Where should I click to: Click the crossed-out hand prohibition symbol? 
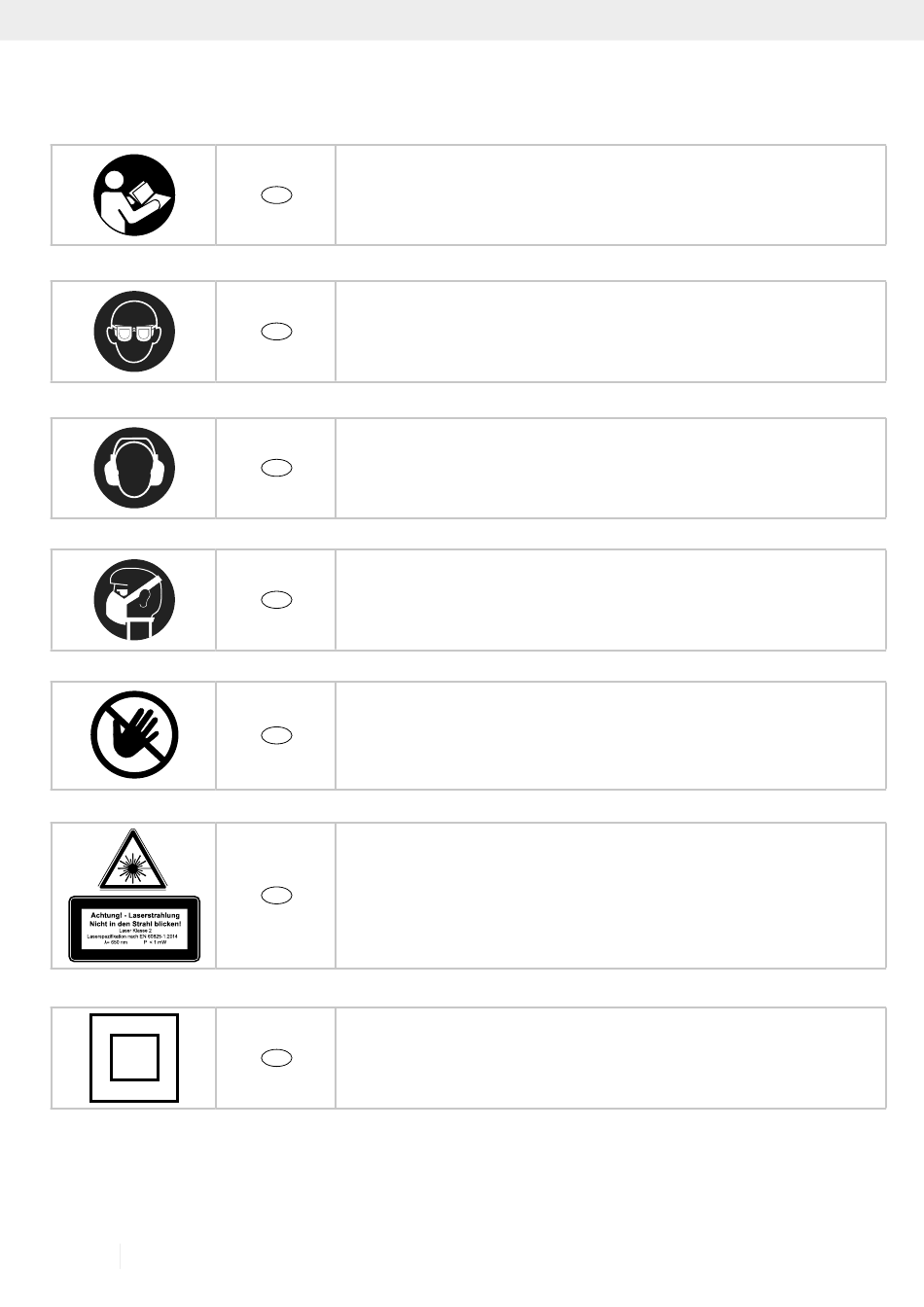pos(134,735)
